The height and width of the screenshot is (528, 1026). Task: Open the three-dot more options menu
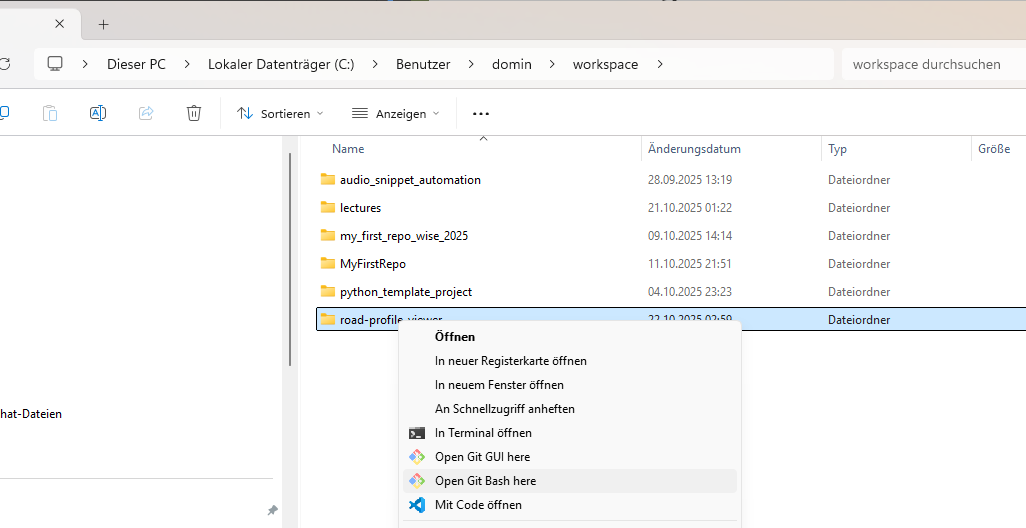pyautogui.click(x=481, y=114)
